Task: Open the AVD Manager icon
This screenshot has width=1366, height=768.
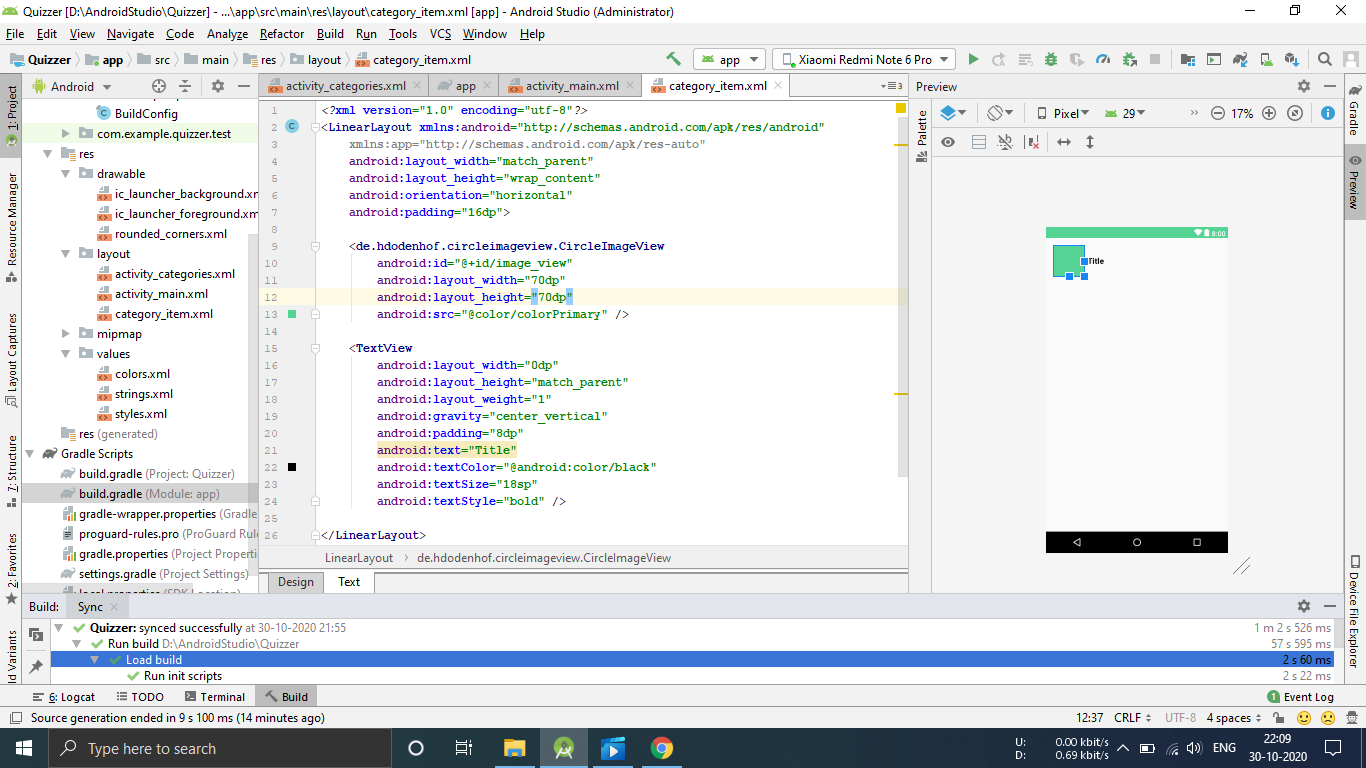Action: [1267, 59]
